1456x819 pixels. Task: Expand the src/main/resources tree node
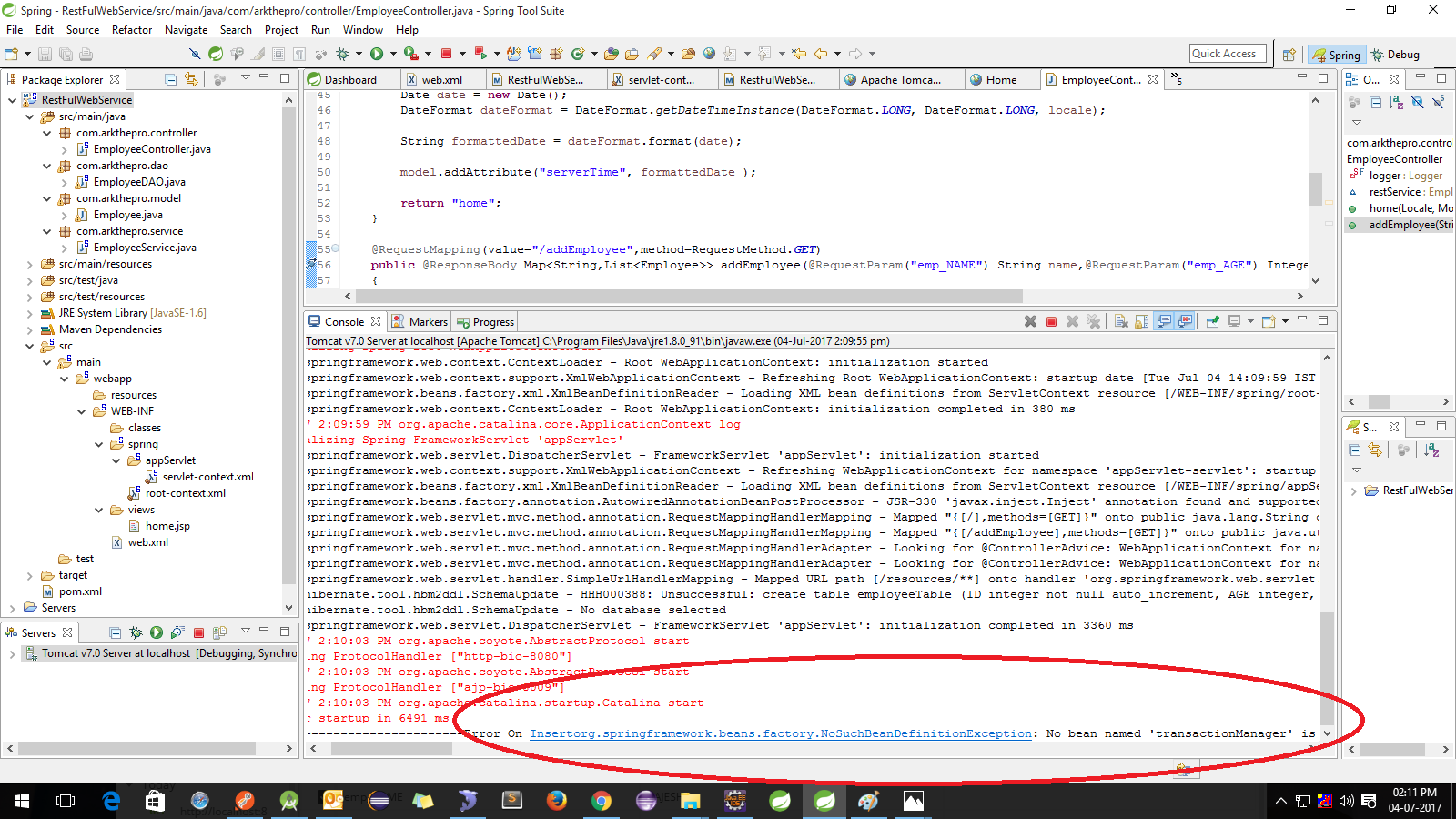(x=31, y=264)
